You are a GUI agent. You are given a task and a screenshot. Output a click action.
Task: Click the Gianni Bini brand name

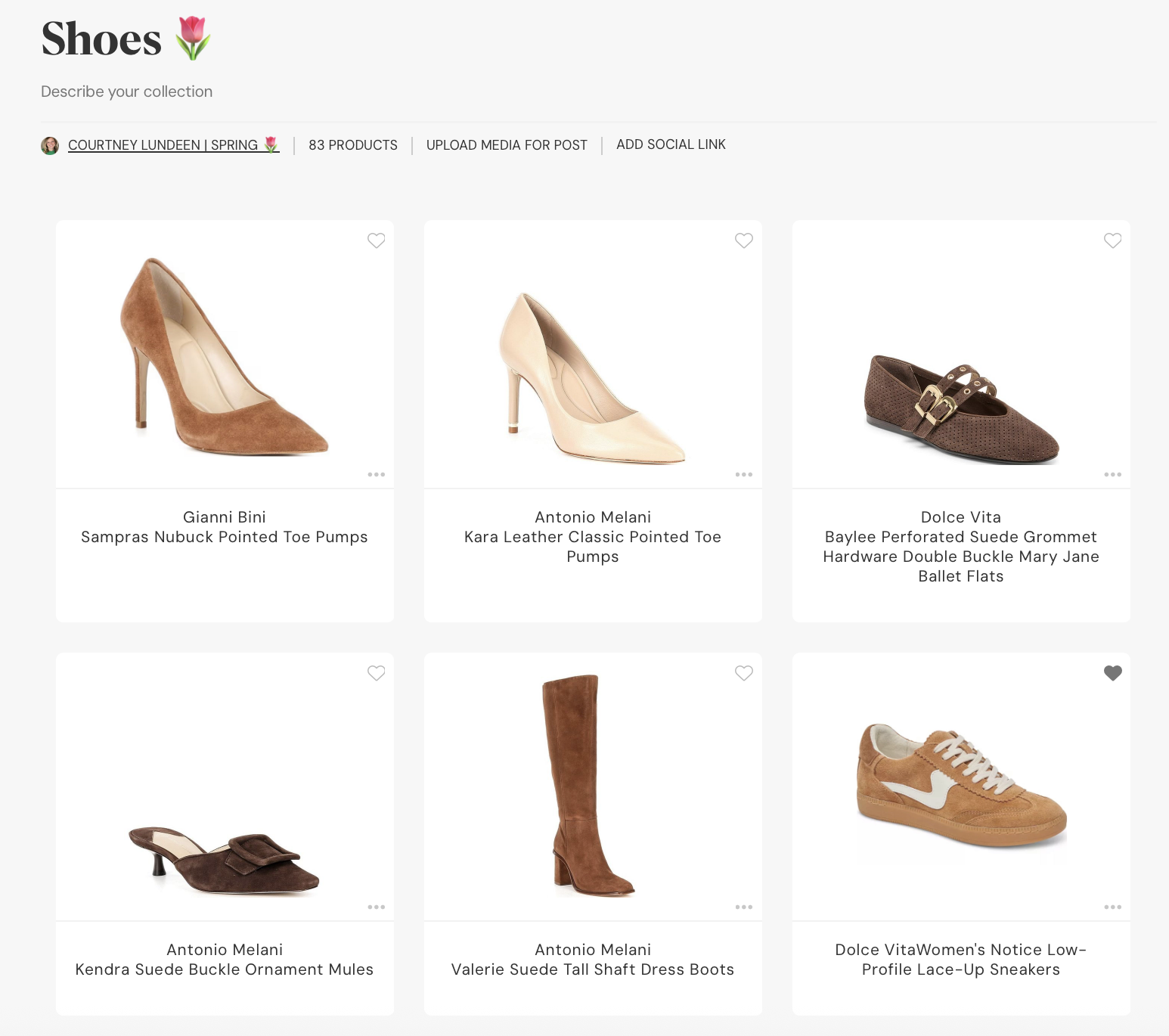(225, 517)
